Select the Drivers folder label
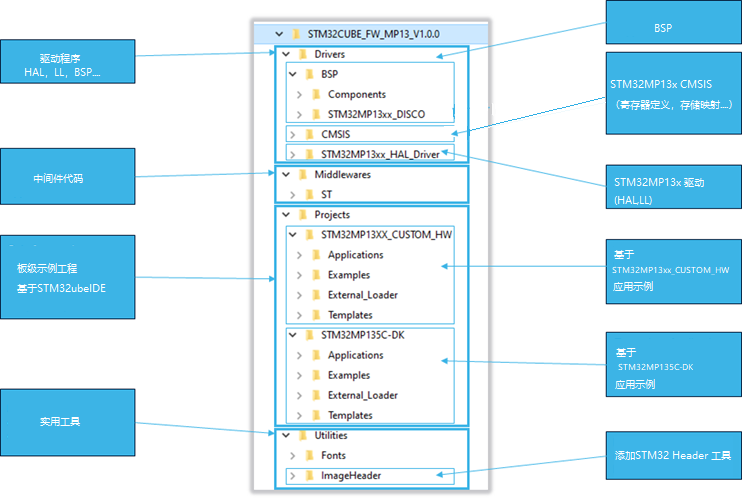742x499 pixels. tap(329, 54)
